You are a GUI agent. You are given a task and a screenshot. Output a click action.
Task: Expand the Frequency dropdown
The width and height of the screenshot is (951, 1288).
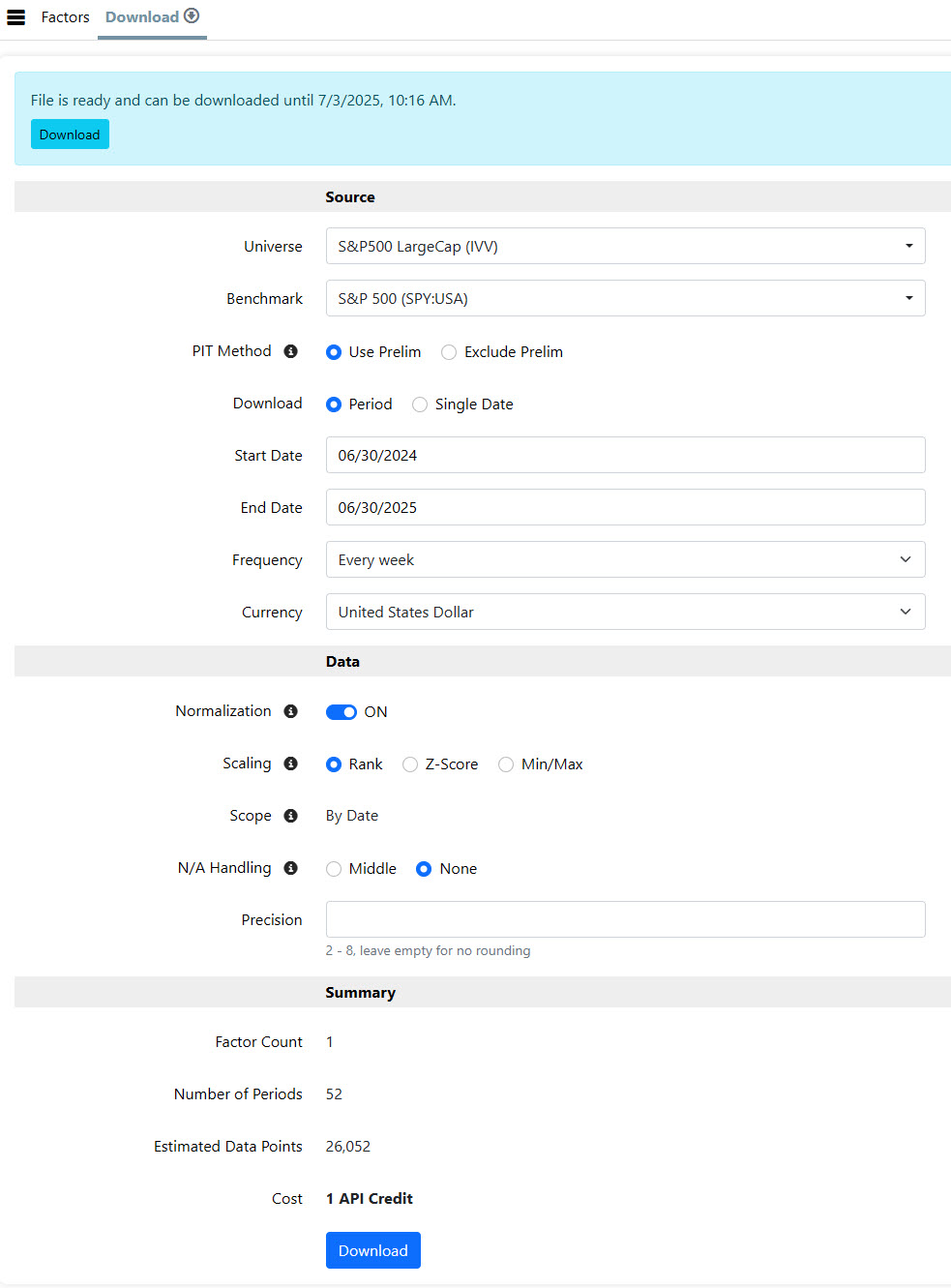[625, 559]
